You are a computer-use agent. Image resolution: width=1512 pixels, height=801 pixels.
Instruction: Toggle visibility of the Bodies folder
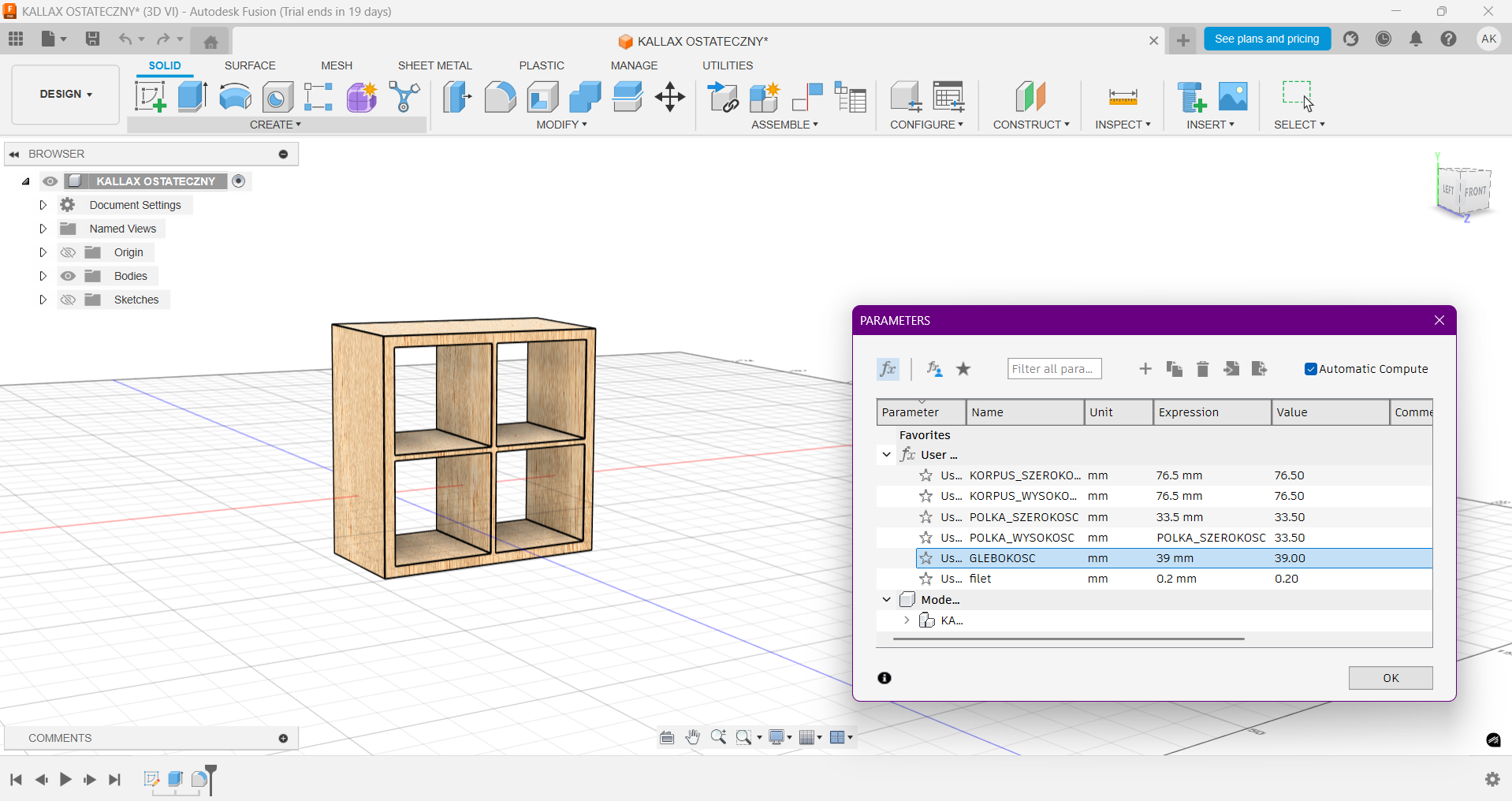coord(69,276)
